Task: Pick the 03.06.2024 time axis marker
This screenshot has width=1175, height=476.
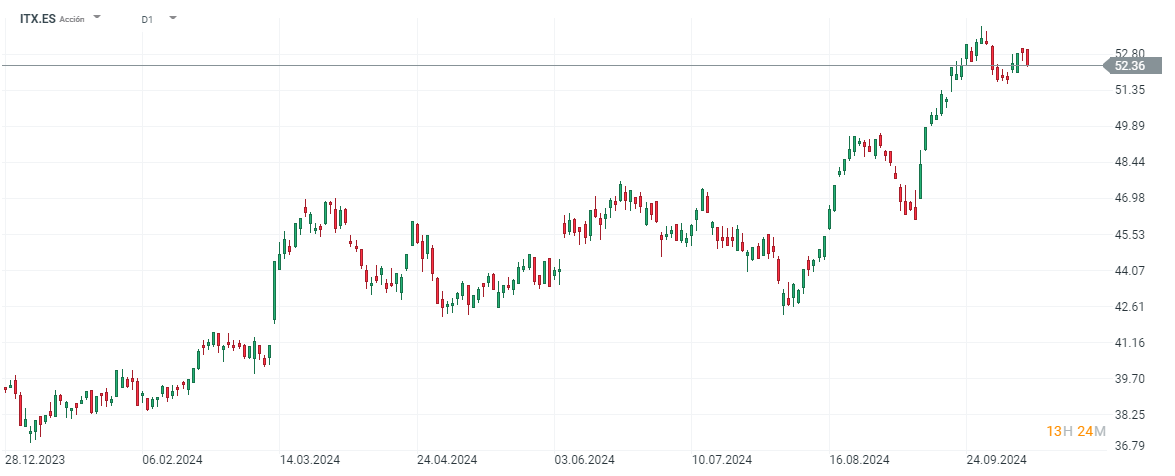Action: pyautogui.click(x=584, y=460)
